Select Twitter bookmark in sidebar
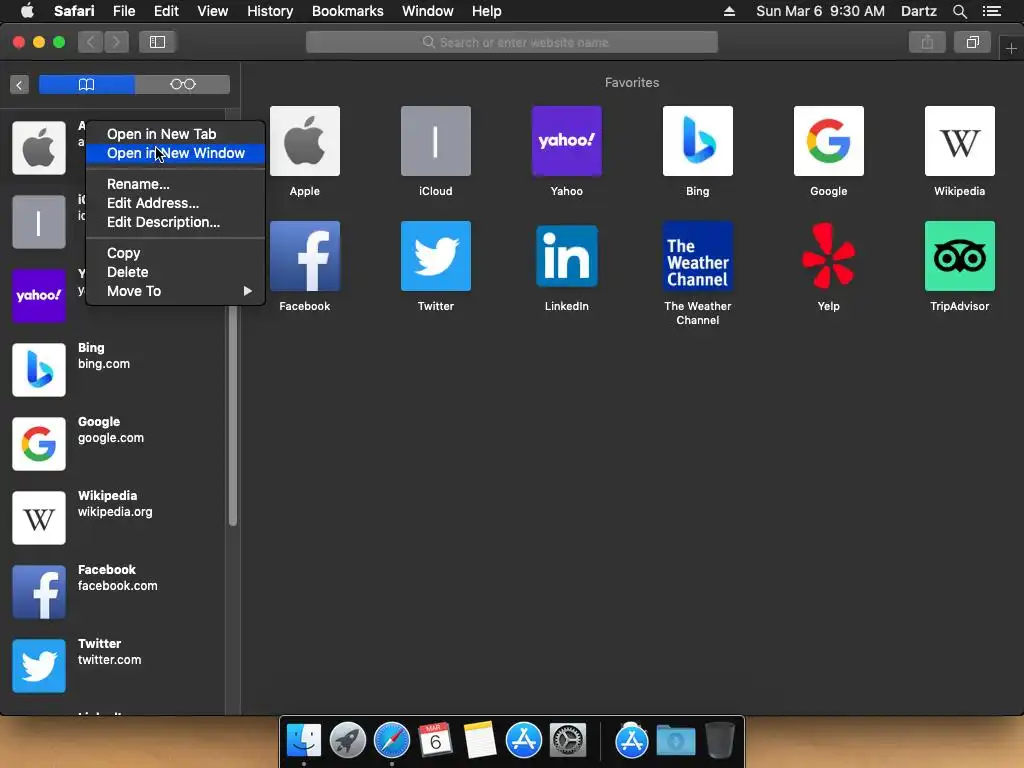 tap(112, 665)
